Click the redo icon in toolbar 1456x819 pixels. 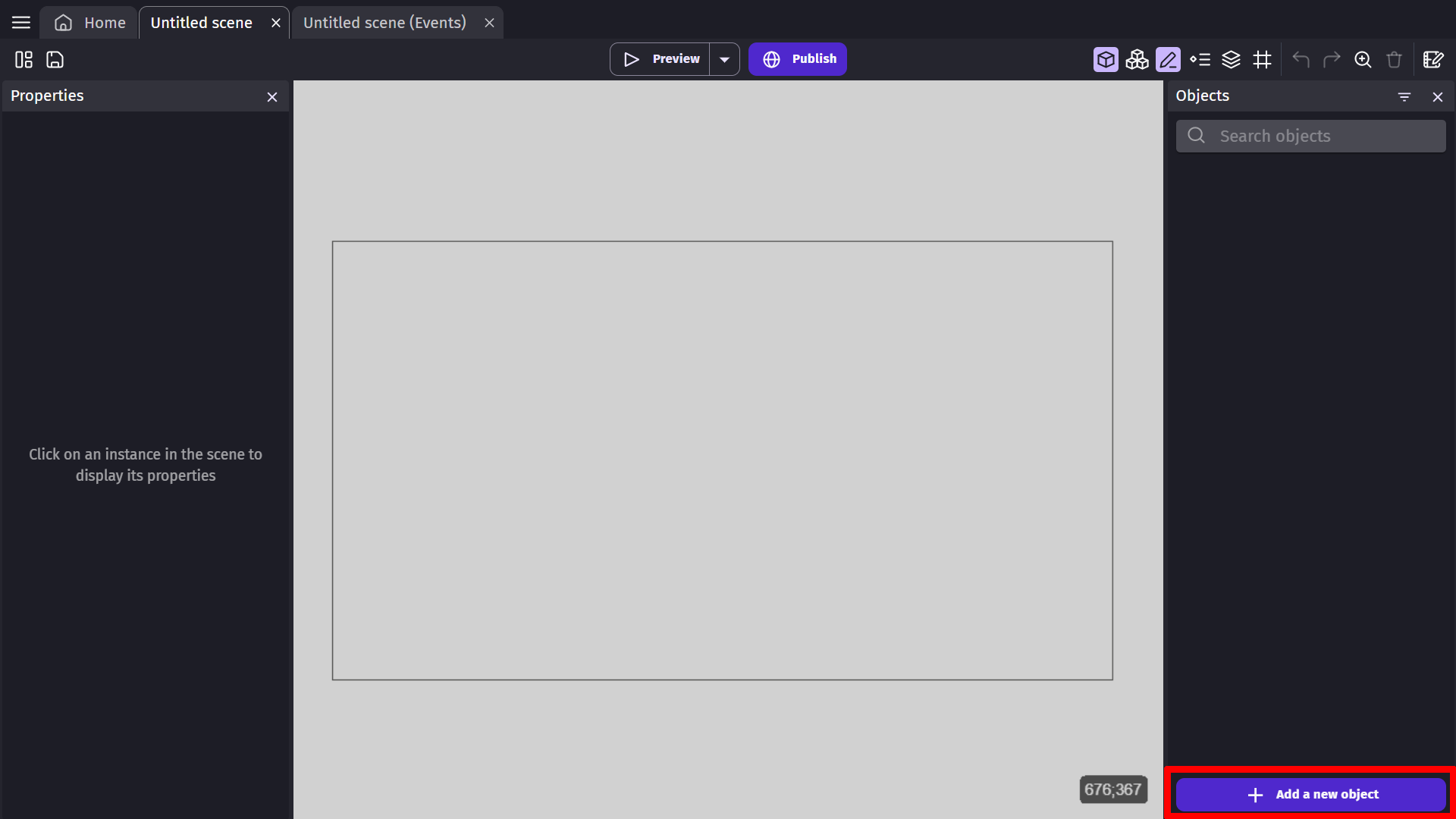[x=1332, y=60]
